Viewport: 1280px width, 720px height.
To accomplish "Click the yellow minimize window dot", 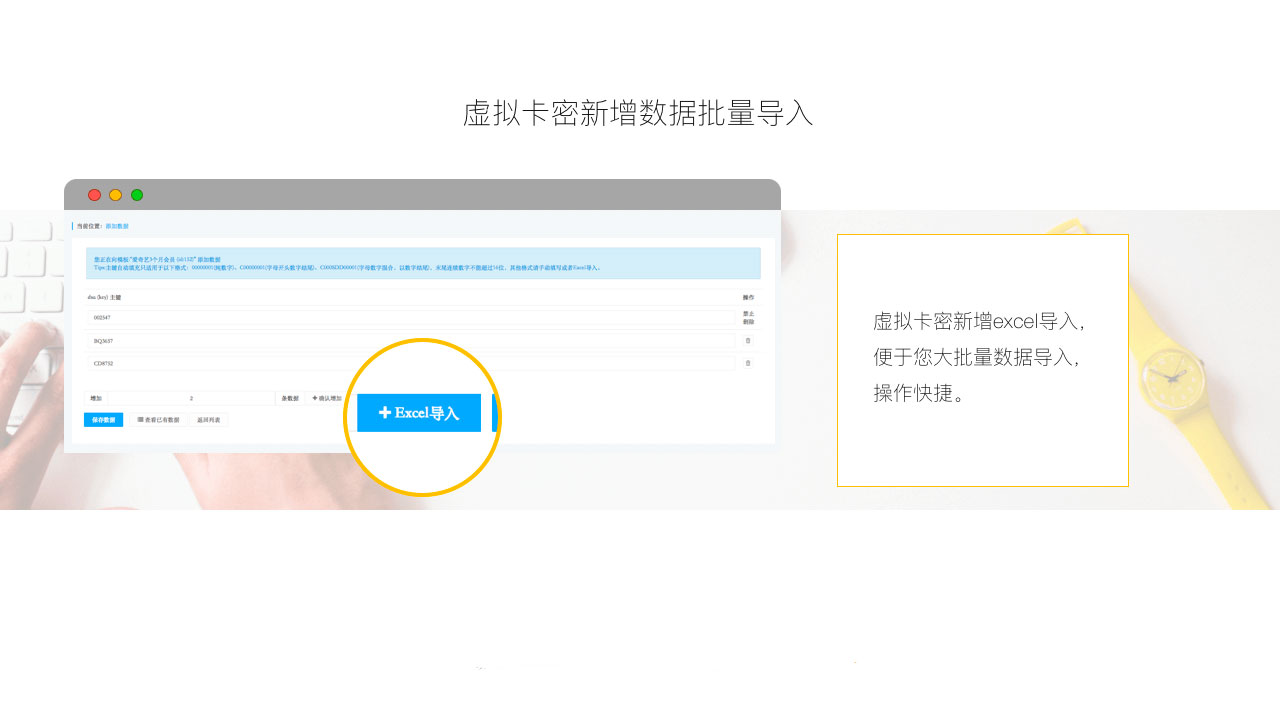I will [x=116, y=195].
